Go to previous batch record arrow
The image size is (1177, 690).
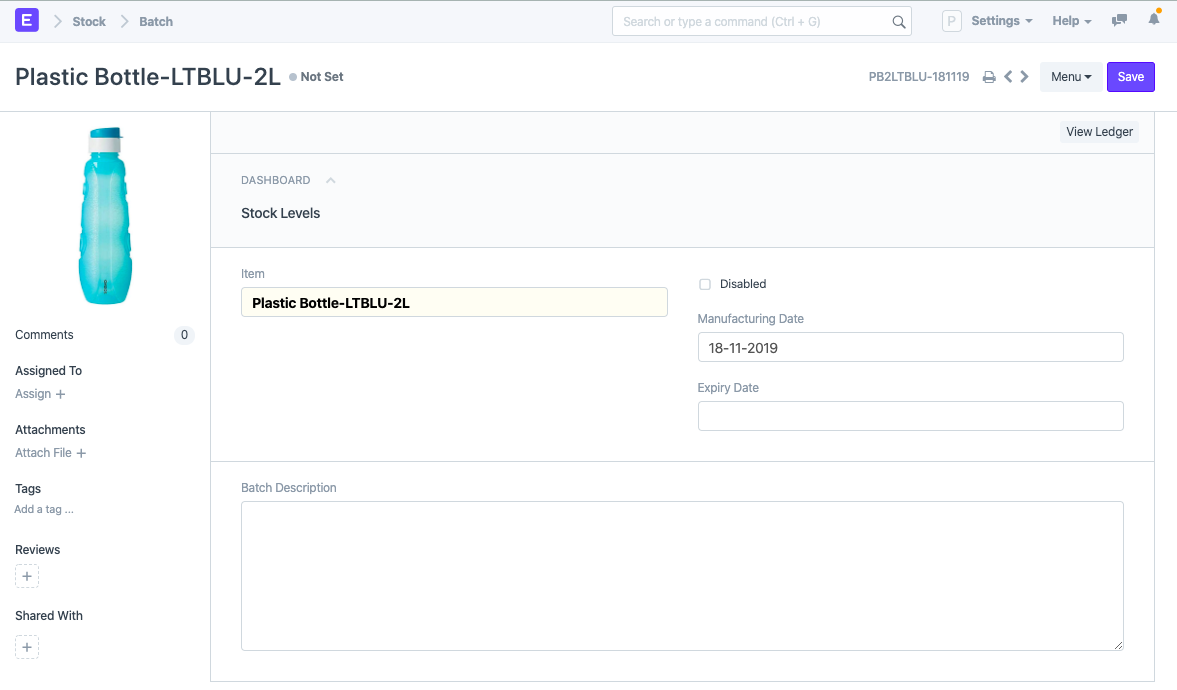click(1008, 77)
